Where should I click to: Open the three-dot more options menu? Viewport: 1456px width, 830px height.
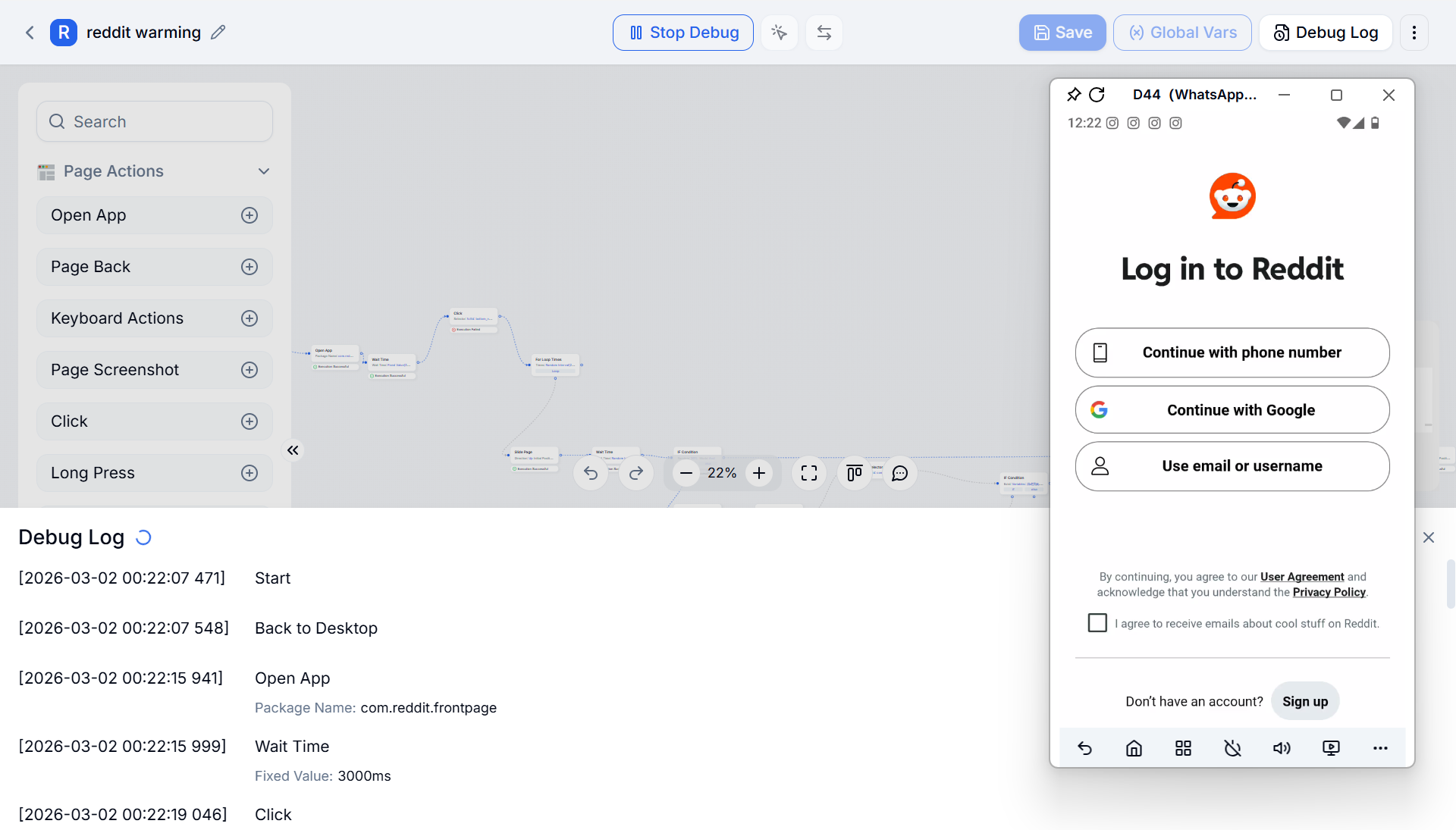click(x=1414, y=33)
